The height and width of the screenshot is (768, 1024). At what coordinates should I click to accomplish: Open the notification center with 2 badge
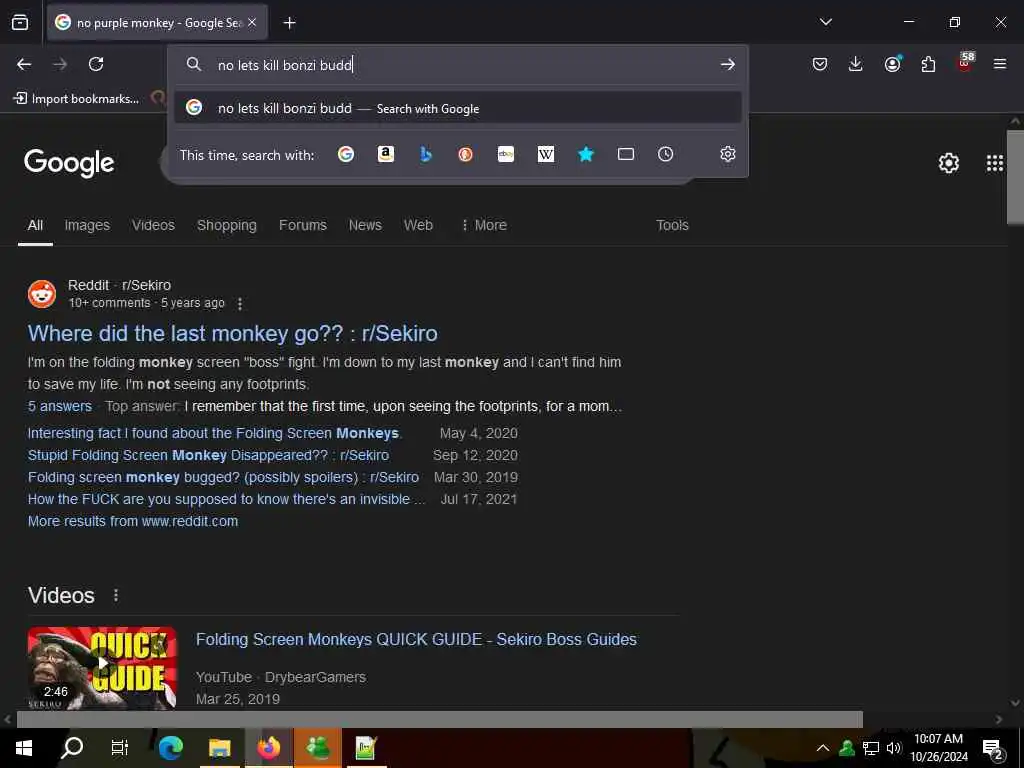[993, 750]
